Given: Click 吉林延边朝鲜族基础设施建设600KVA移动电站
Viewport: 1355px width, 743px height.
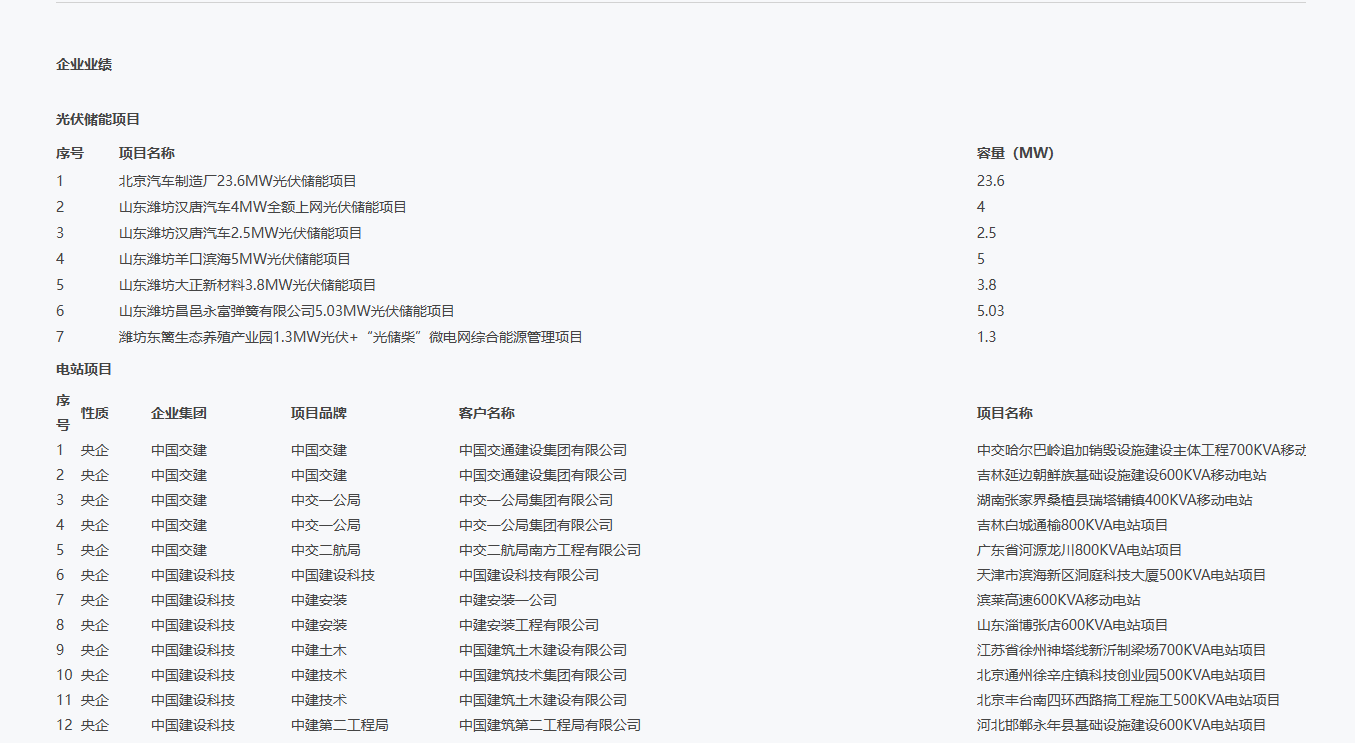Looking at the screenshot, I should (1122, 475).
